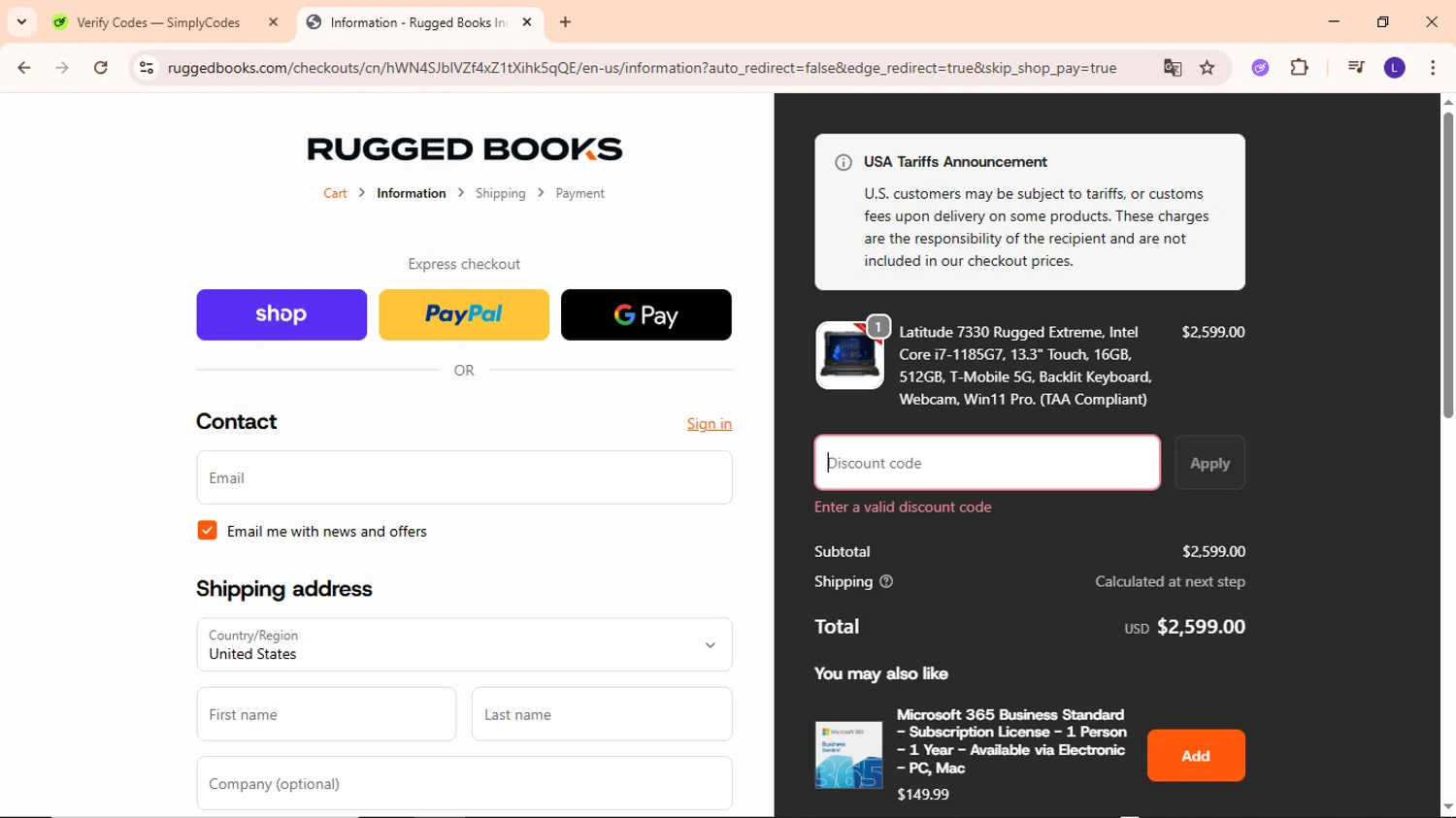
Task: Pay with Shop Pay button
Action: point(281,314)
